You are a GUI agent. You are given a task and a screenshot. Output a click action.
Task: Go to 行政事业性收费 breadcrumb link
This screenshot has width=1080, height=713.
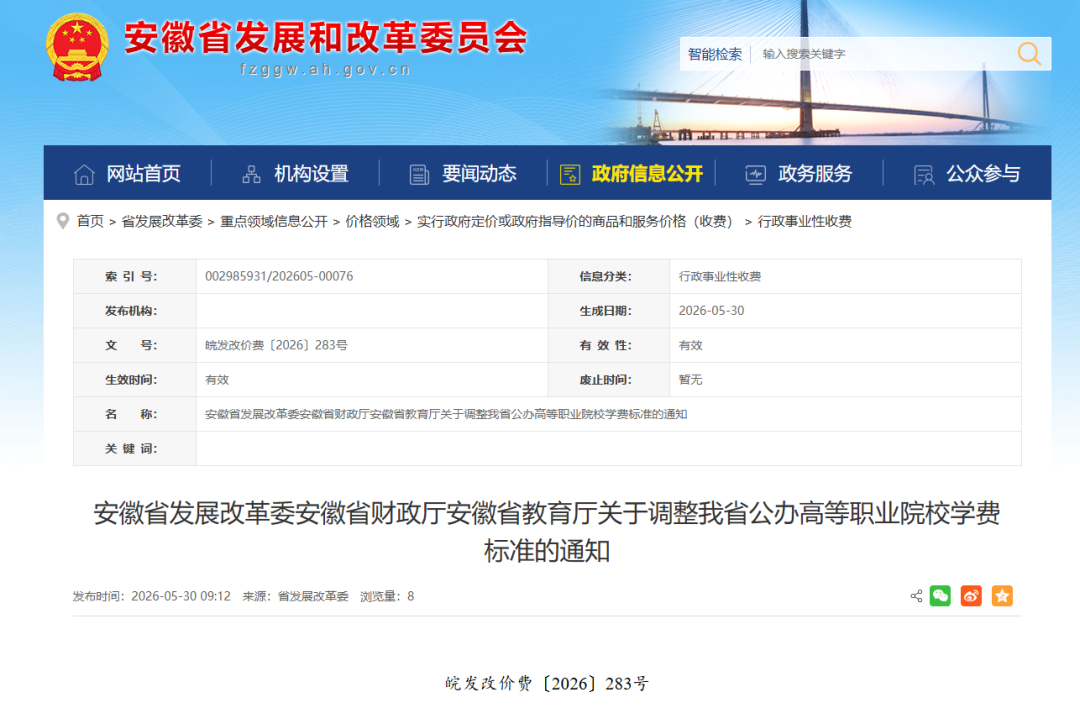[x=804, y=221]
